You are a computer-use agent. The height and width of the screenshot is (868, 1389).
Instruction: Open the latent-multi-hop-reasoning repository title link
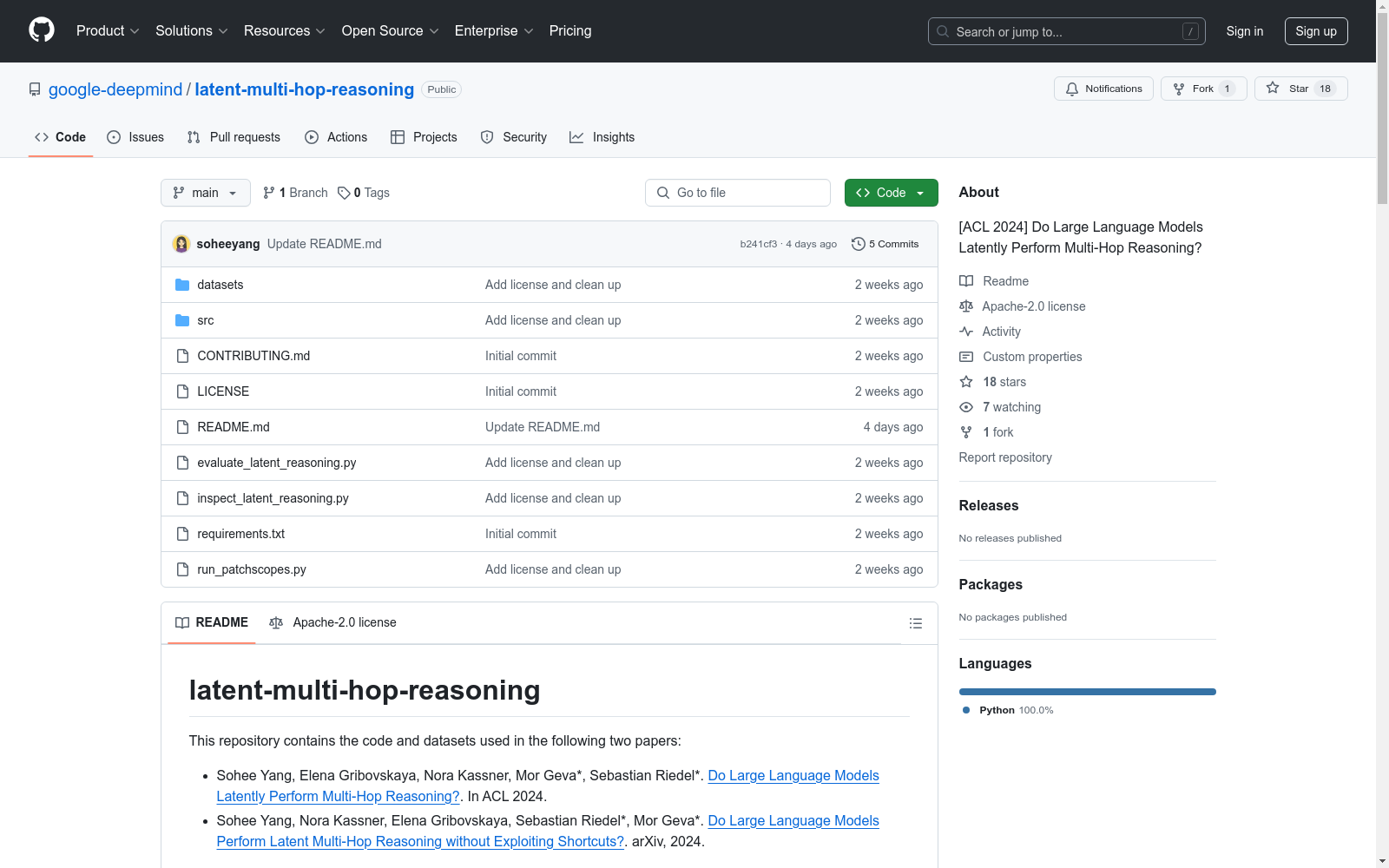pos(305,89)
